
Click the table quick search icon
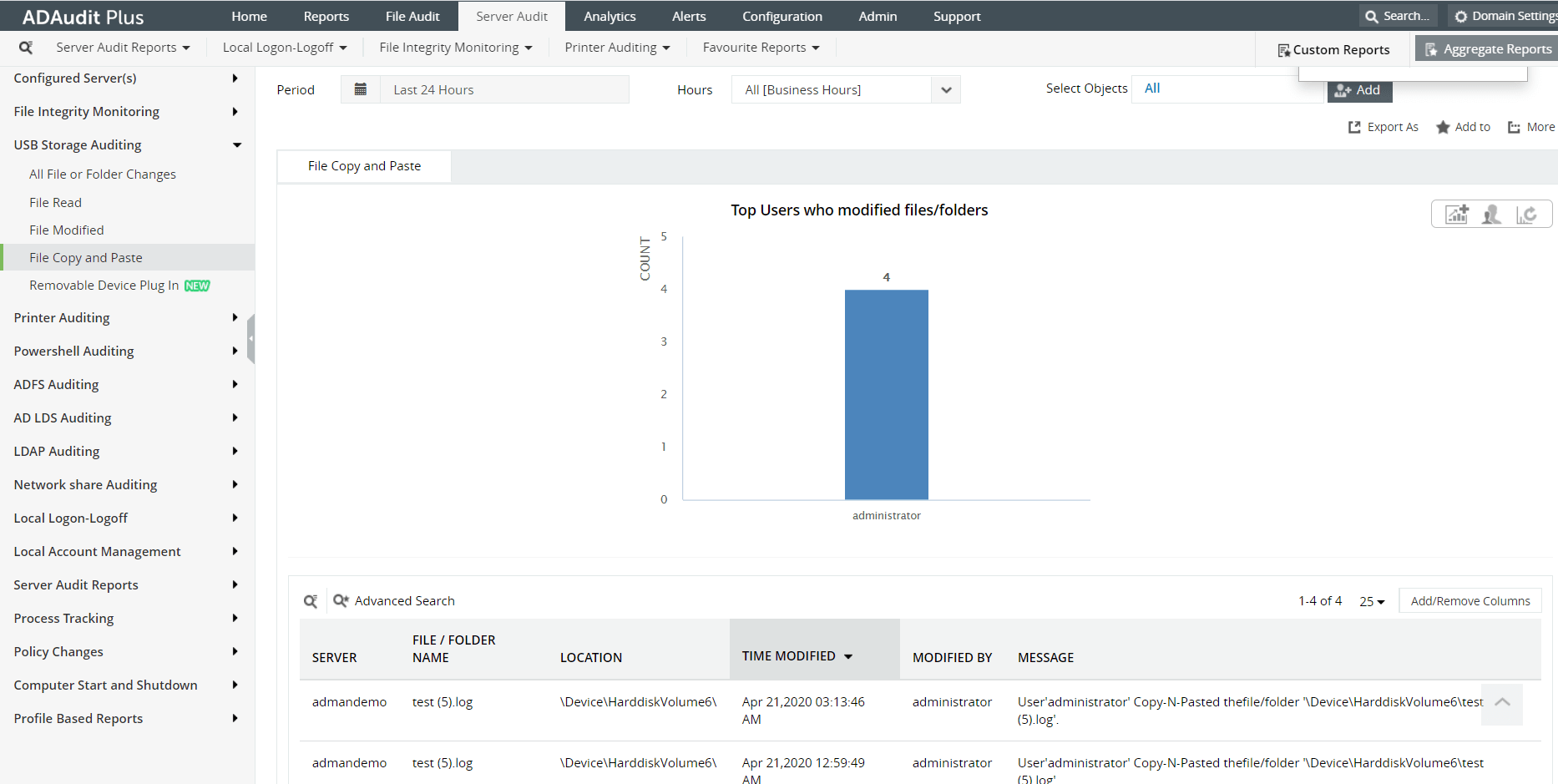point(311,601)
